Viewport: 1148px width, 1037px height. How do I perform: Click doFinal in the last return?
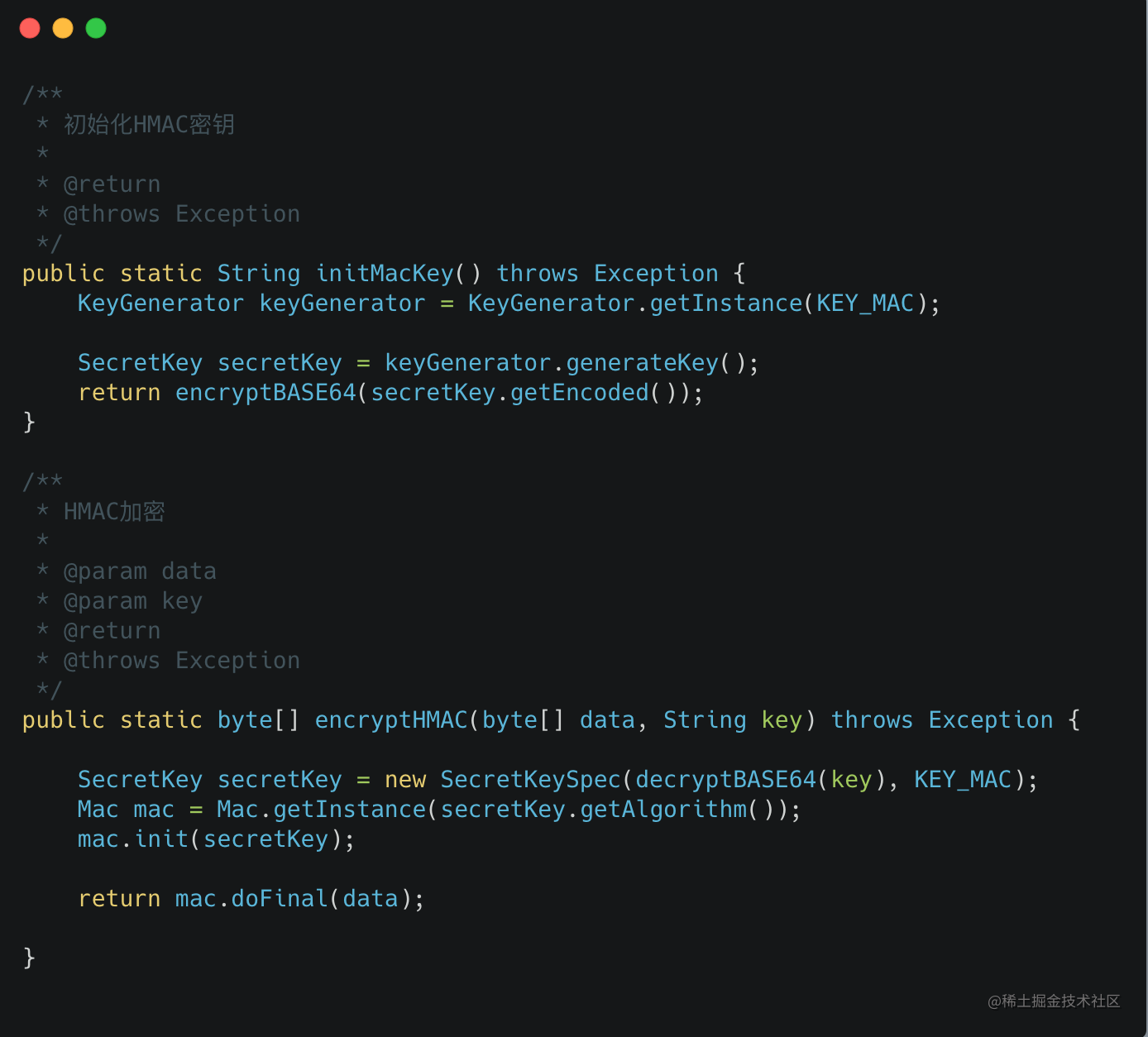280,899
